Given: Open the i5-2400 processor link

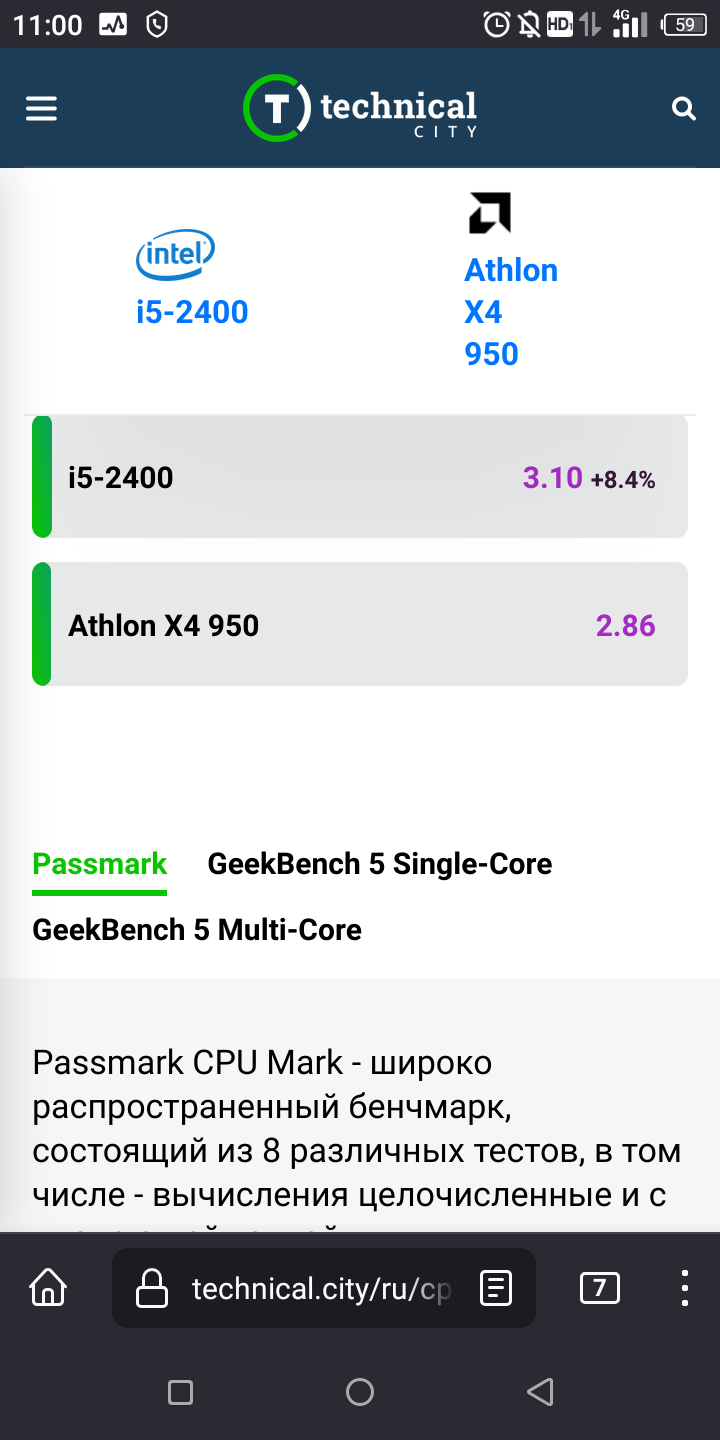Looking at the screenshot, I should click(192, 312).
